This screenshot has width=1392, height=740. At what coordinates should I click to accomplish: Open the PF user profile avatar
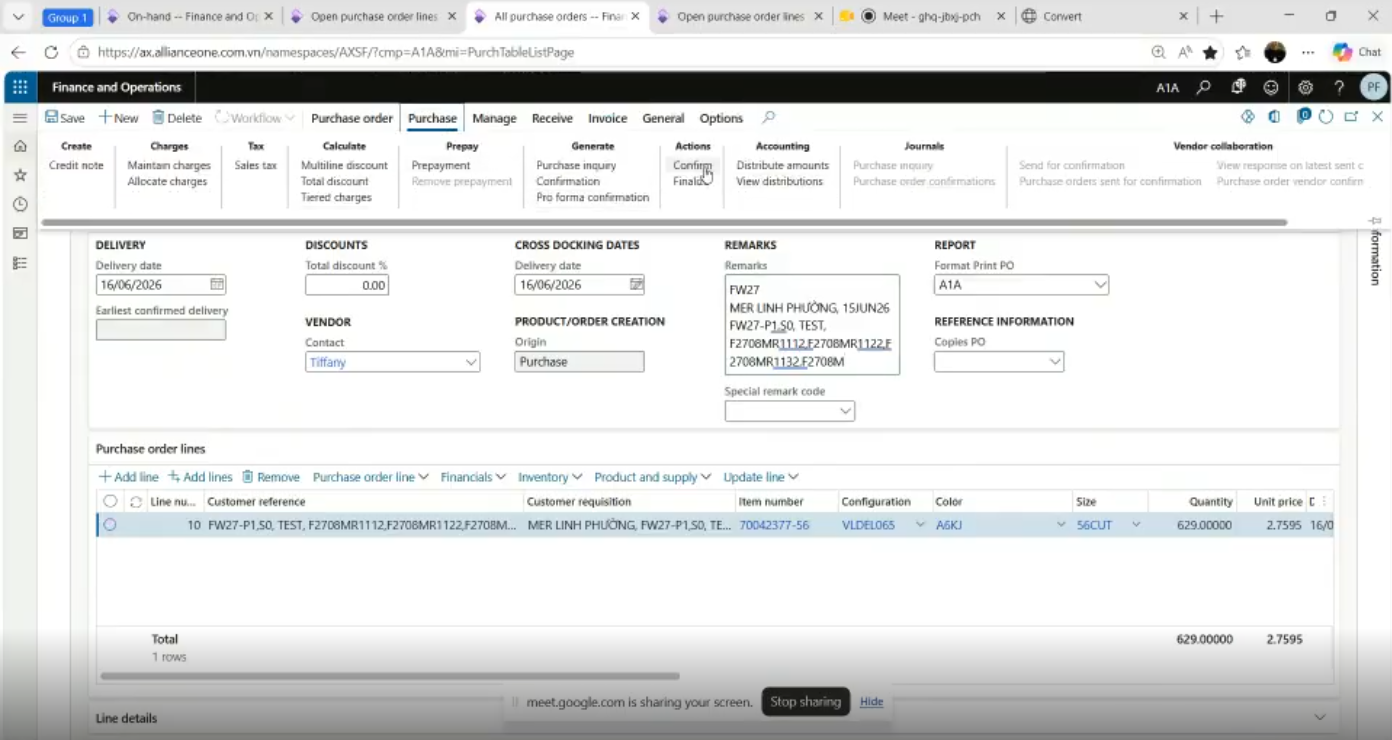(x=1374, y=87)
